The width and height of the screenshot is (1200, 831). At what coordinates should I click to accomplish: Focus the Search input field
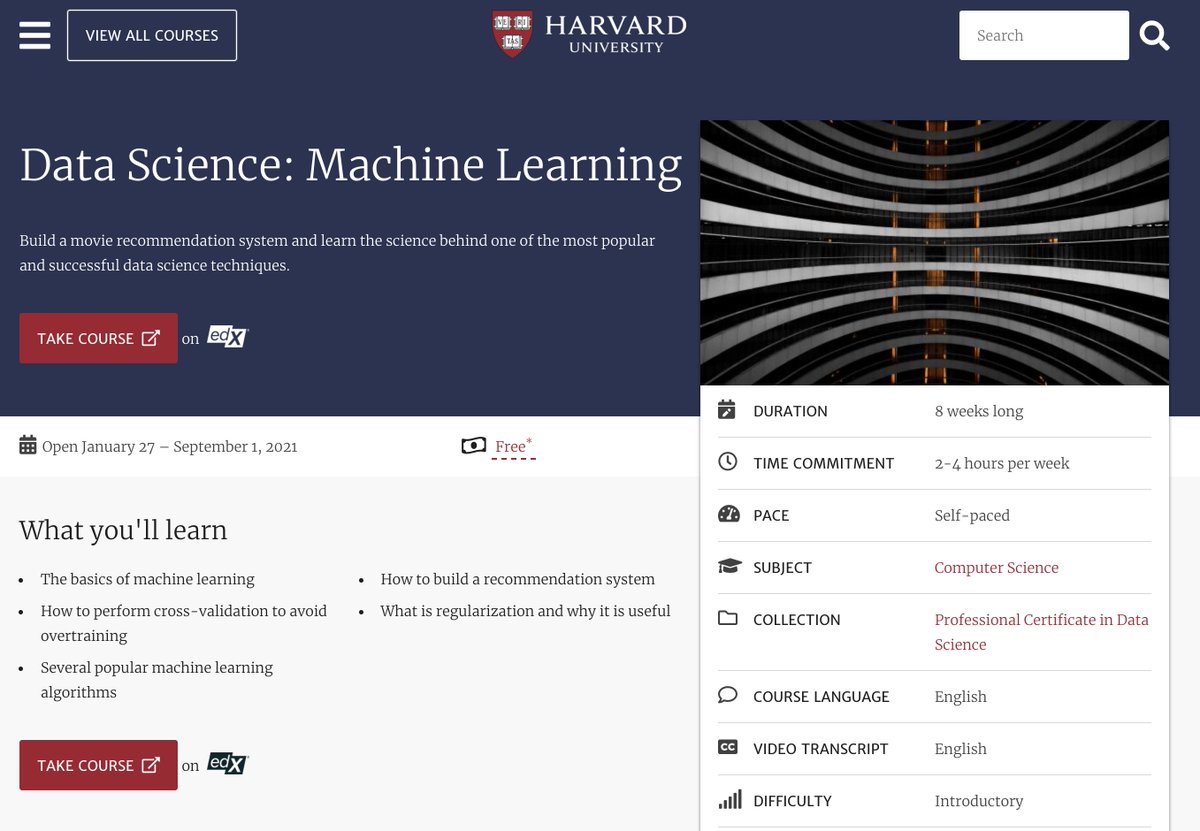pos(1044,35)
